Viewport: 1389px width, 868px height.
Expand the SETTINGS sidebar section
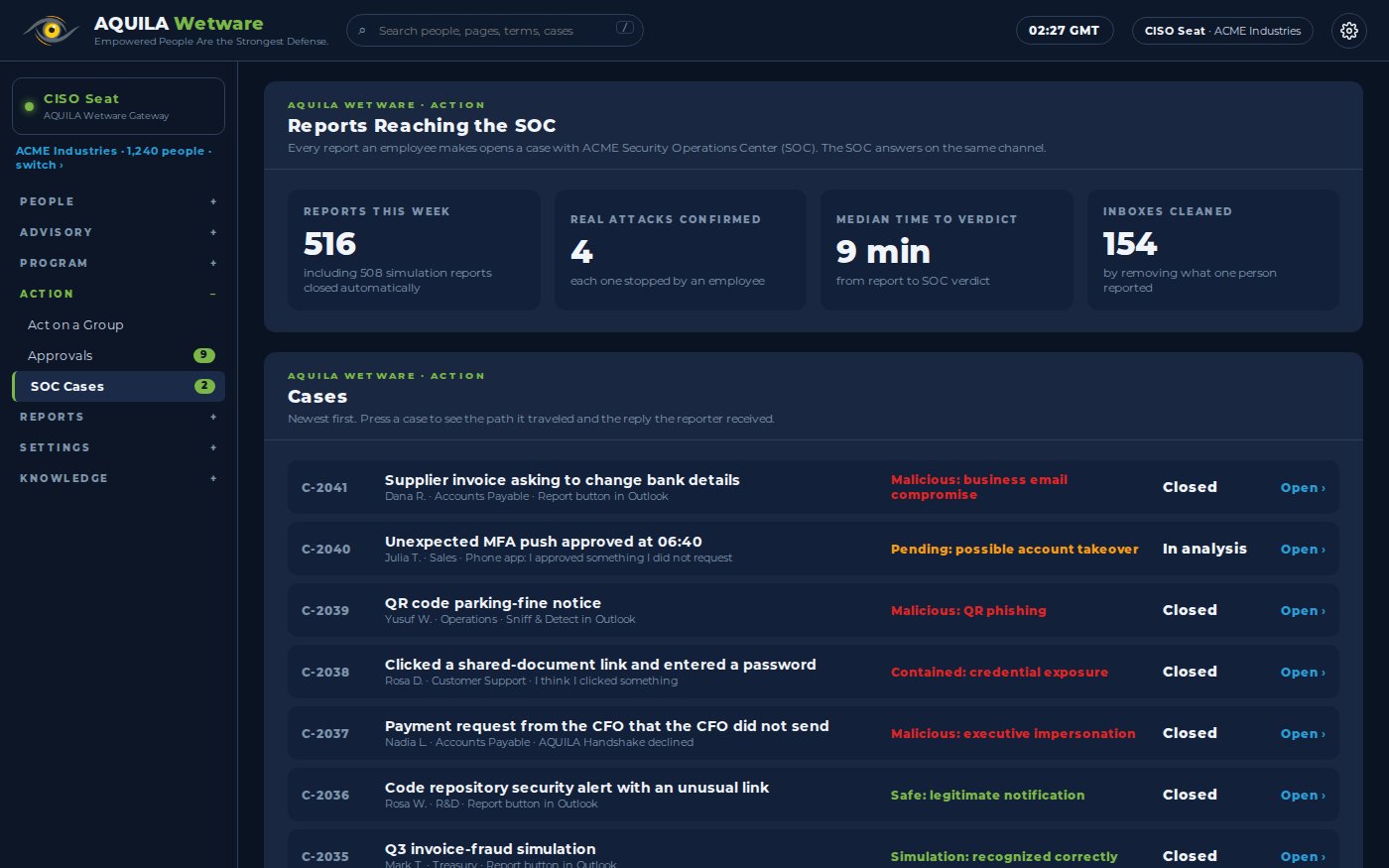[x=119, y=447]
